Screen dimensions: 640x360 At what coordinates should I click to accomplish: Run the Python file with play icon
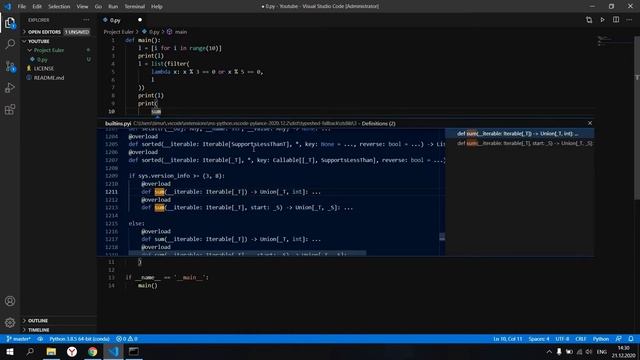[602, 20]
